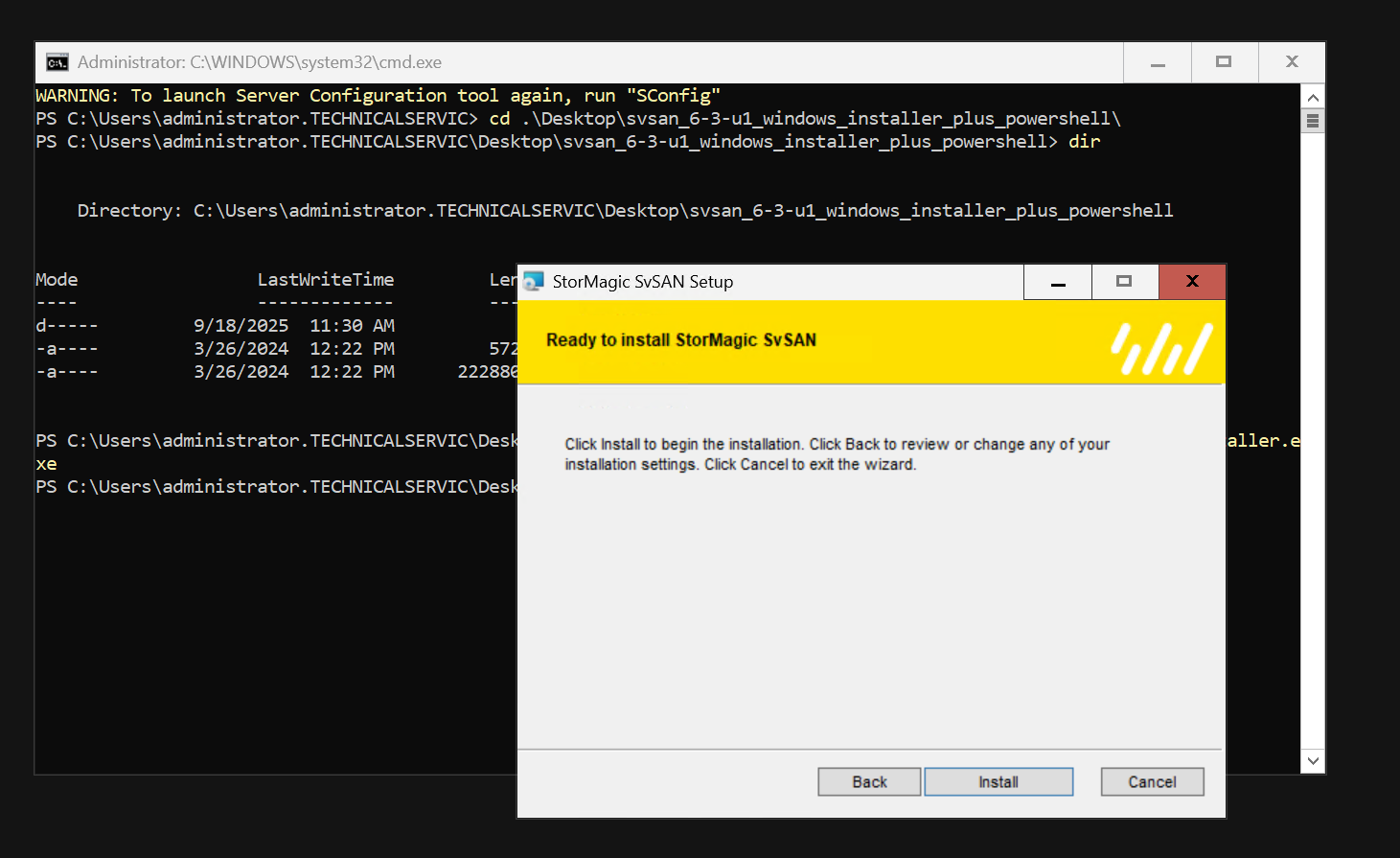Viewport: 1400px width, 858px height.
Task: Click the 'Click Install to begin' instruction text
Action: 837,454
